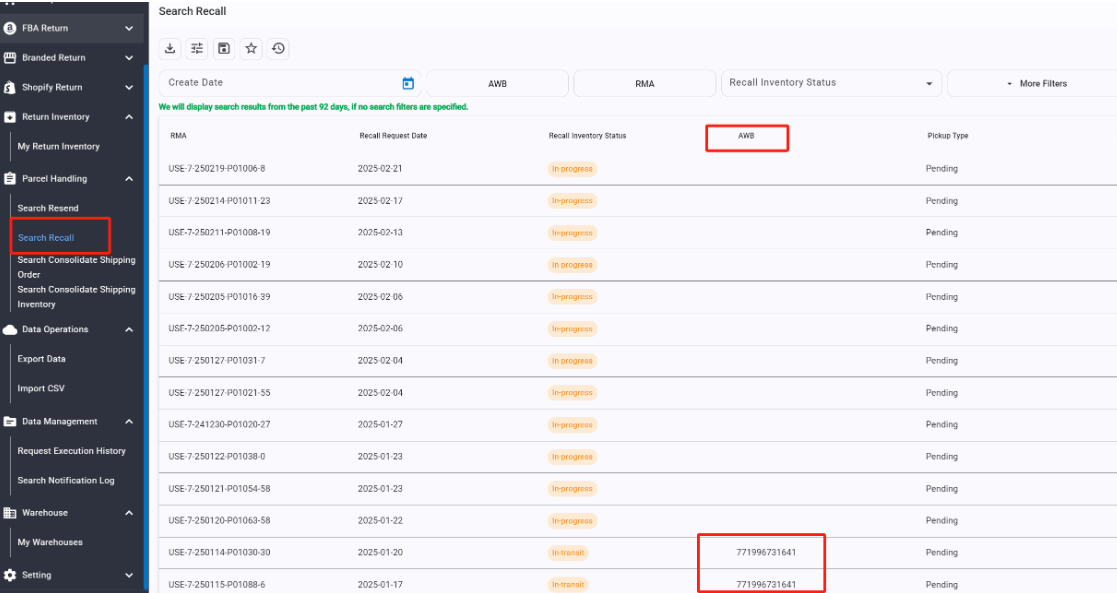Expand the More Filters dropdown

tap(1036, 83)
